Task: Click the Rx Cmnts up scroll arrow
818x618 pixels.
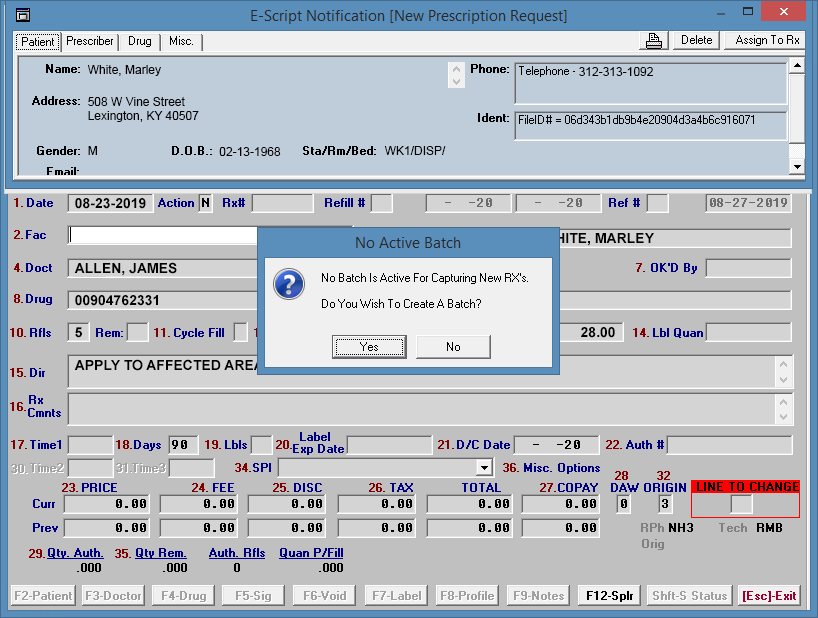Action: (784, 401)
